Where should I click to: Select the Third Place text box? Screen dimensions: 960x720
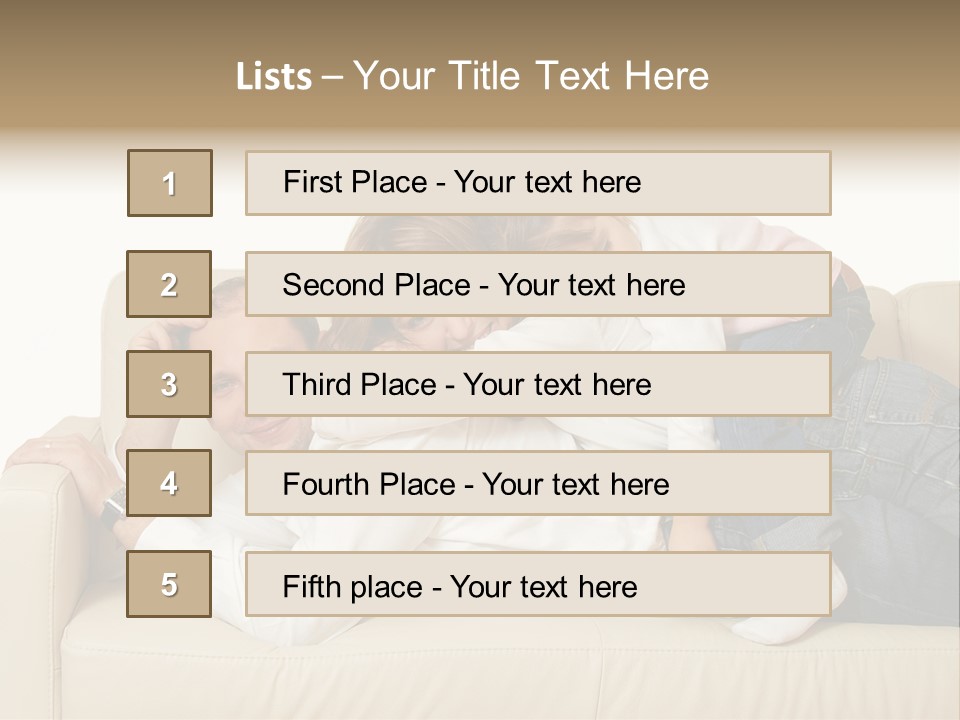(x=538, y=384)
